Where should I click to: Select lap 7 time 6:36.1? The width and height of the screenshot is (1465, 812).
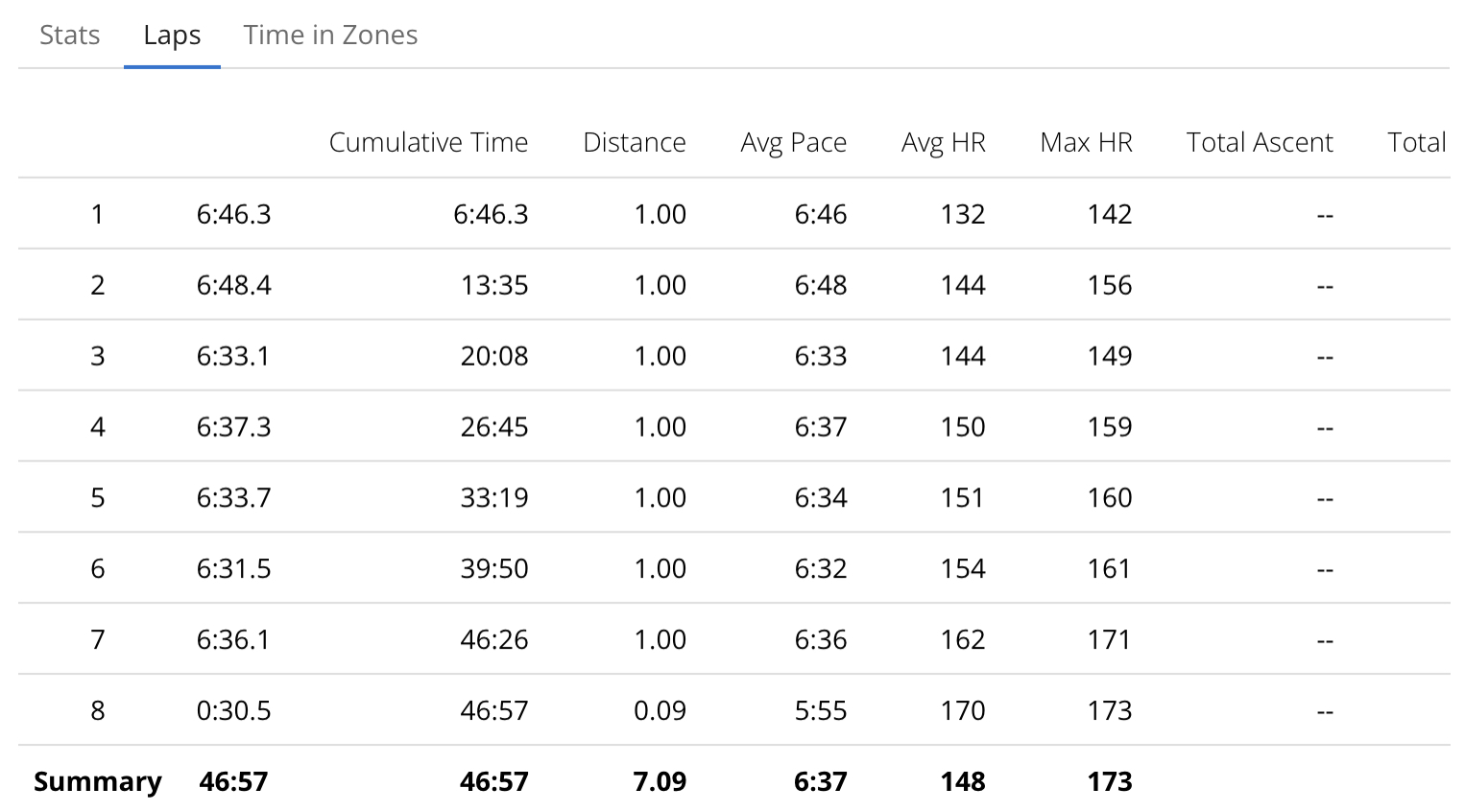point(233,640)
